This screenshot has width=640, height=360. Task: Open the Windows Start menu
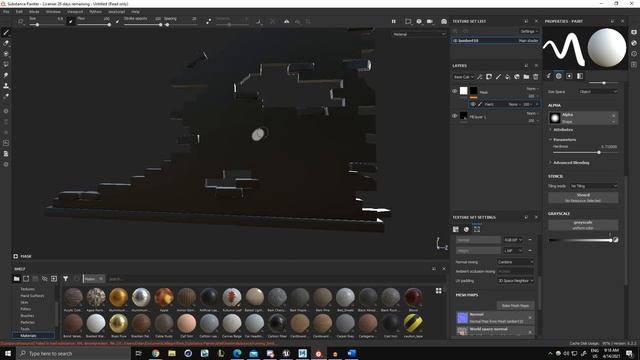[8, 353]
